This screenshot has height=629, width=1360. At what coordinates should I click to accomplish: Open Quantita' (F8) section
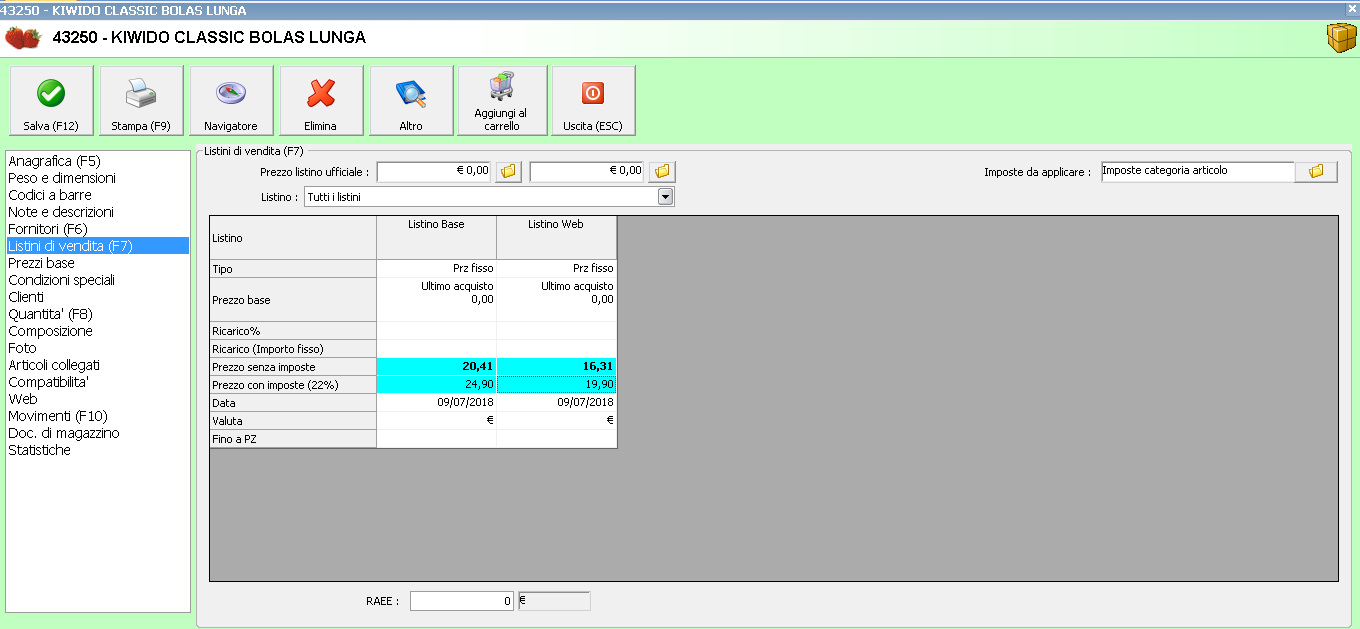click(x=98, y=313)
